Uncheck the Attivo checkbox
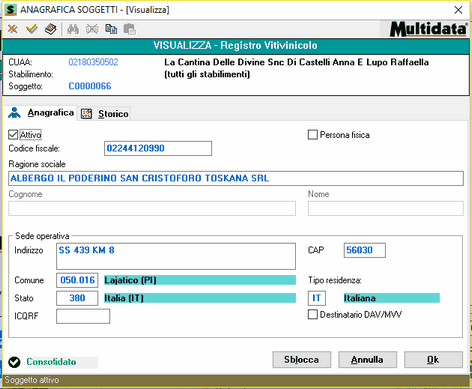 click(x=13, y=135)
